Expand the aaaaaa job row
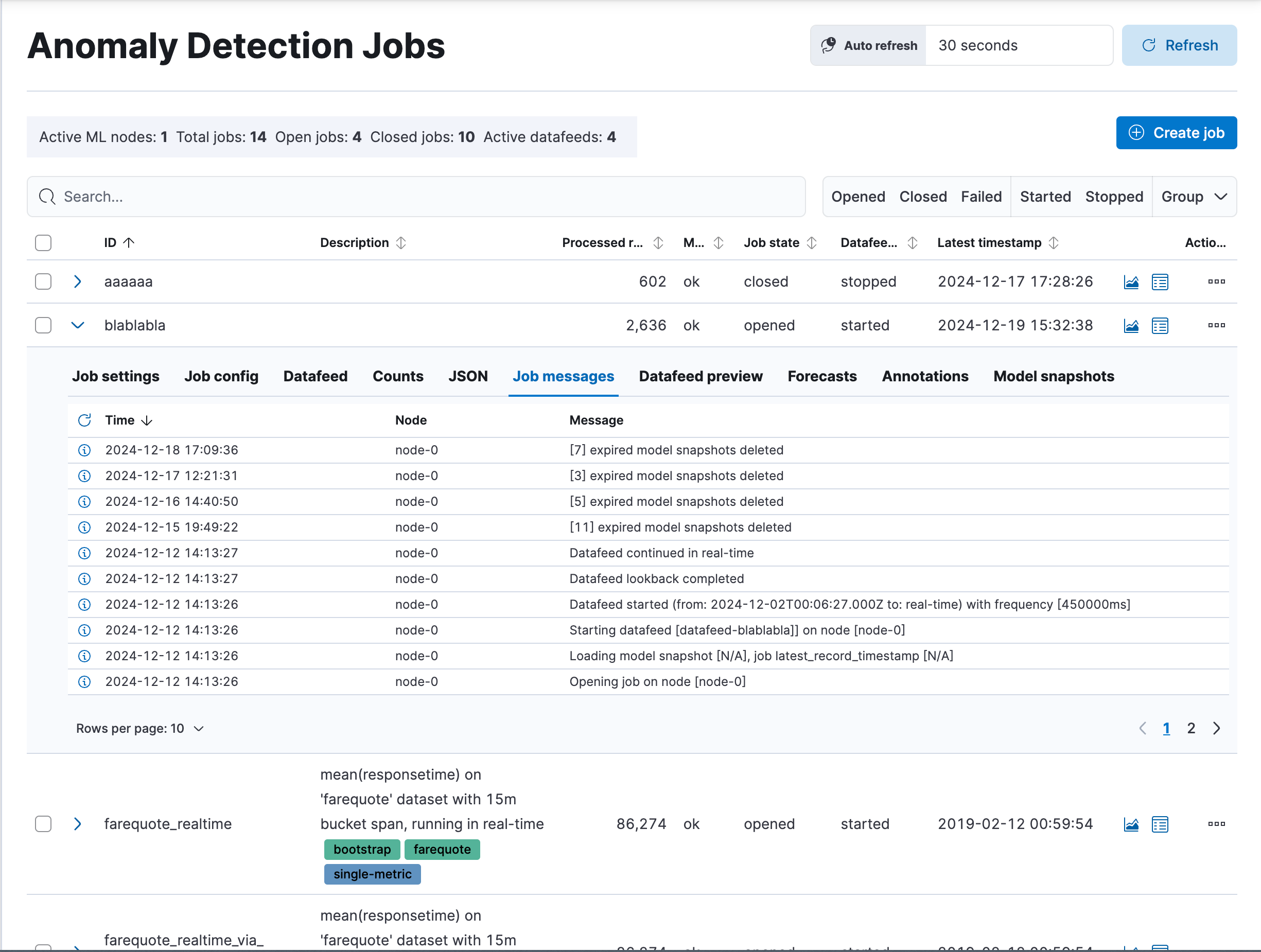The width and height of the screenshot is (1261, 952). (78, 281)
